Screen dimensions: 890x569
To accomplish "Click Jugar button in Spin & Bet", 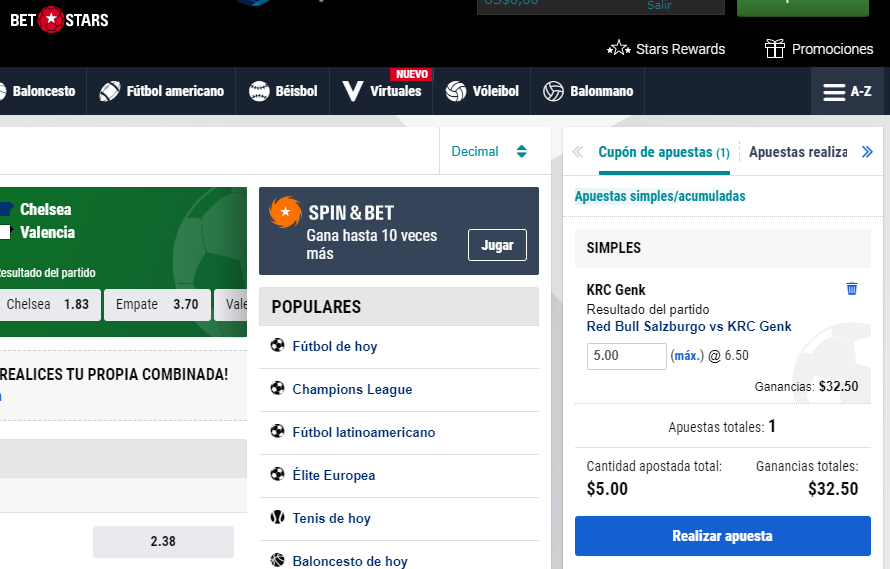I will [497, 245].
